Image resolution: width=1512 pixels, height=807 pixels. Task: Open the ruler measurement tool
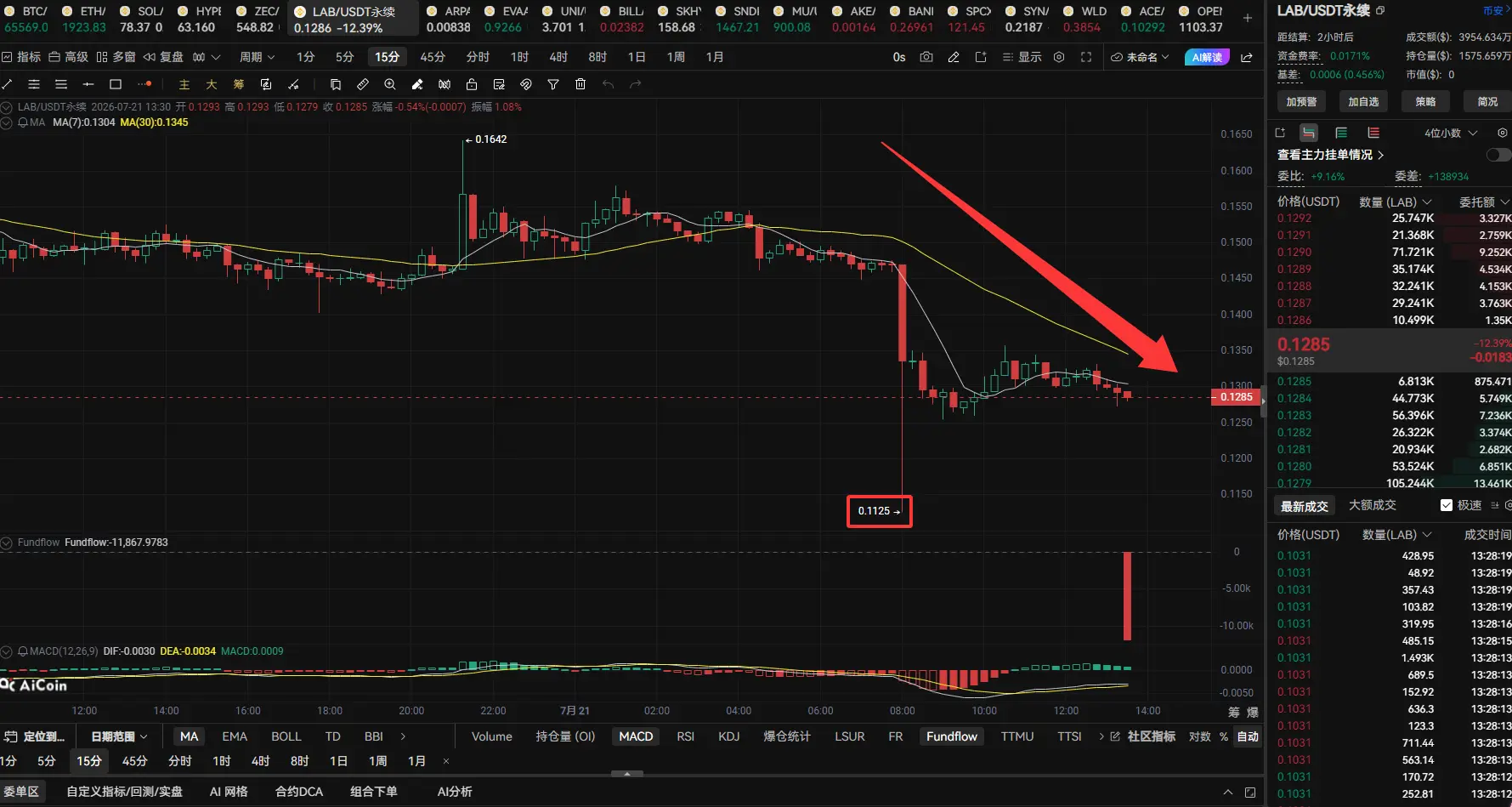[x=363, y=84]
